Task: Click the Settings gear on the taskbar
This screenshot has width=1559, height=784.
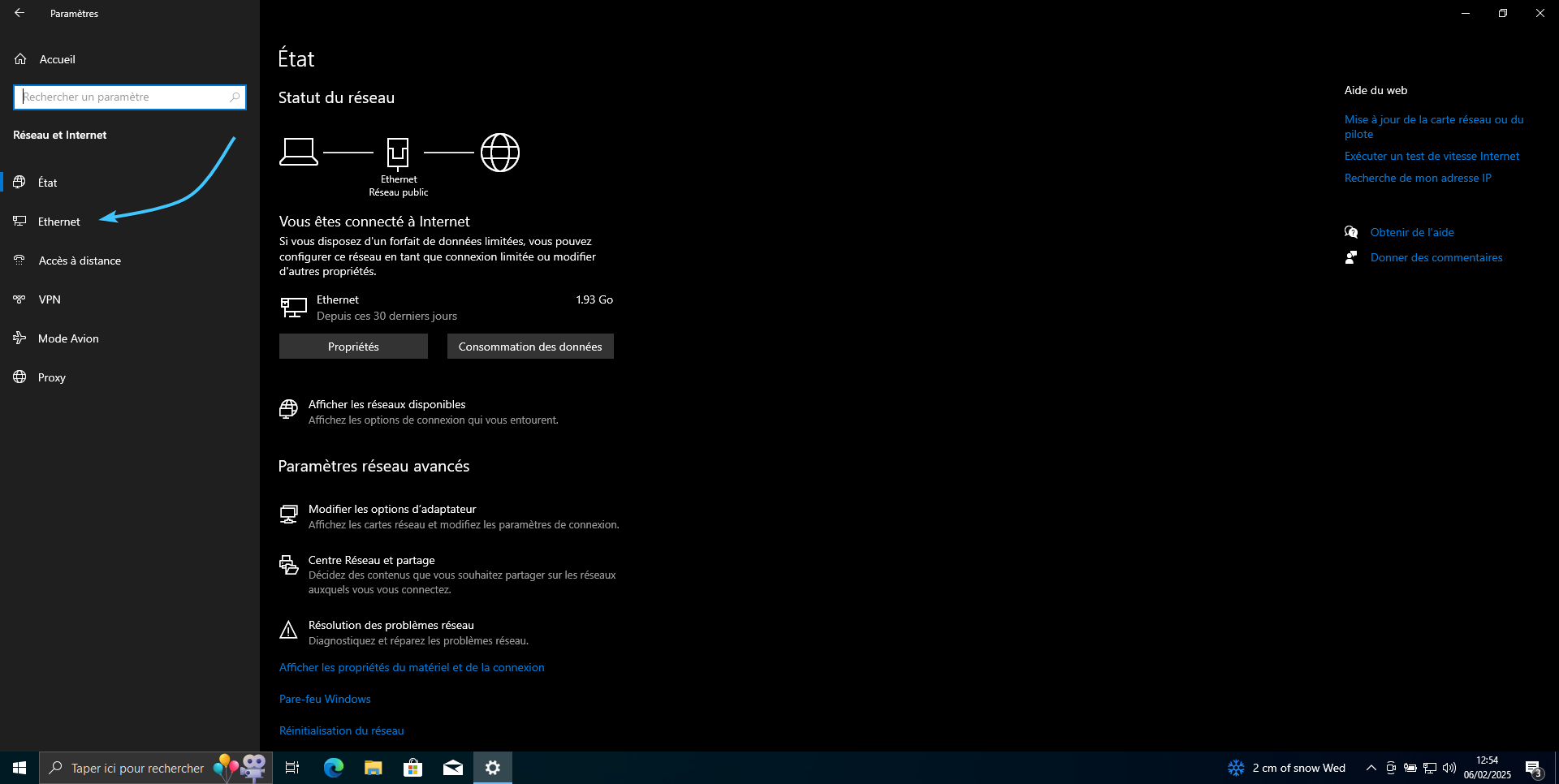Action: (x=493, y=768)
